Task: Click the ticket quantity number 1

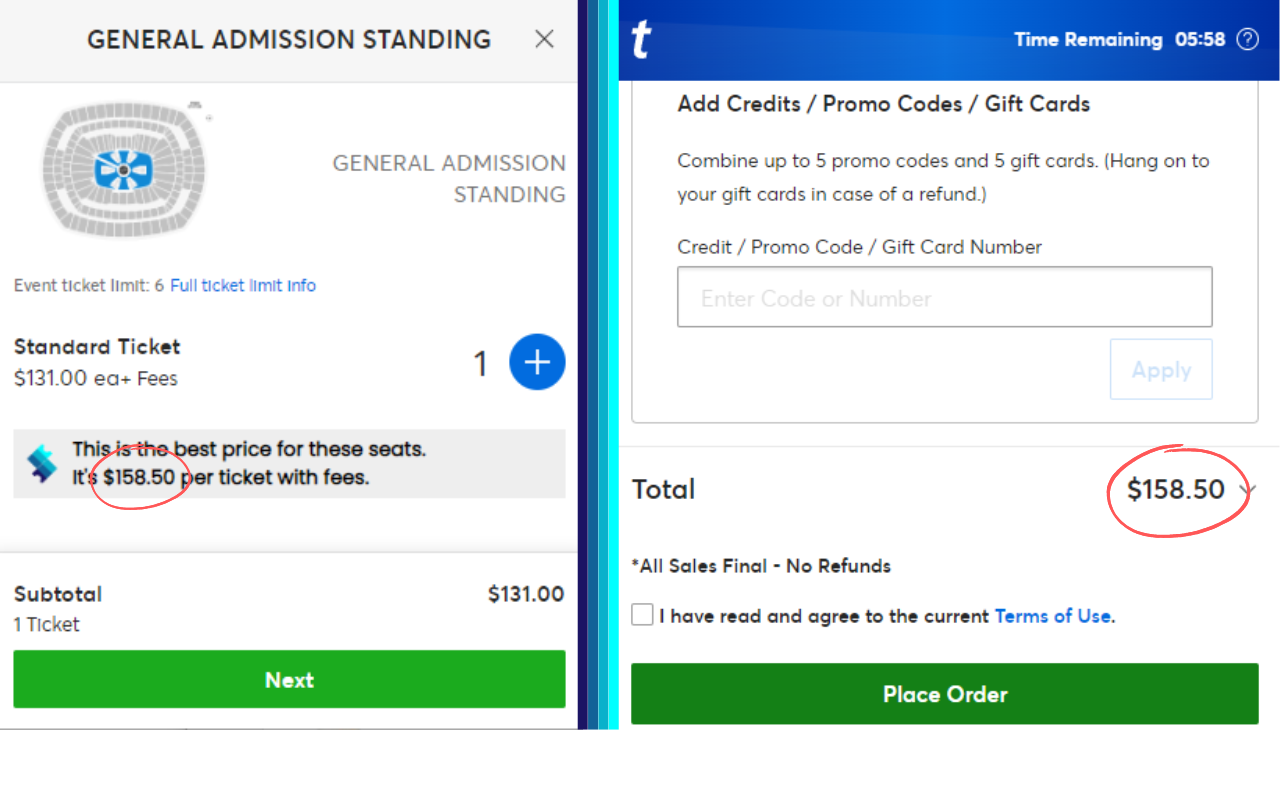Action: (x=481, y=363)
